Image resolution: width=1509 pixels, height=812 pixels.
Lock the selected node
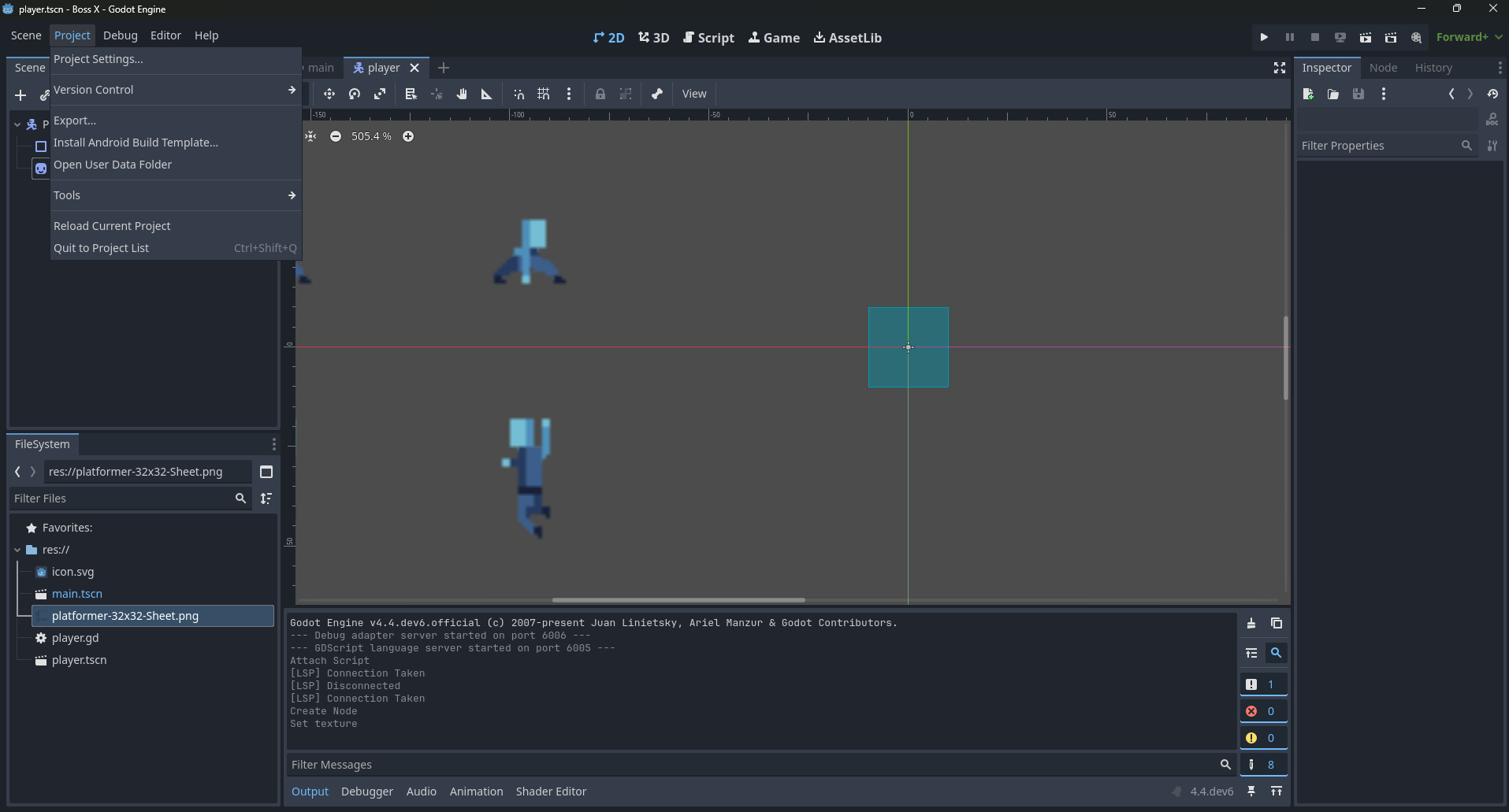600,94
